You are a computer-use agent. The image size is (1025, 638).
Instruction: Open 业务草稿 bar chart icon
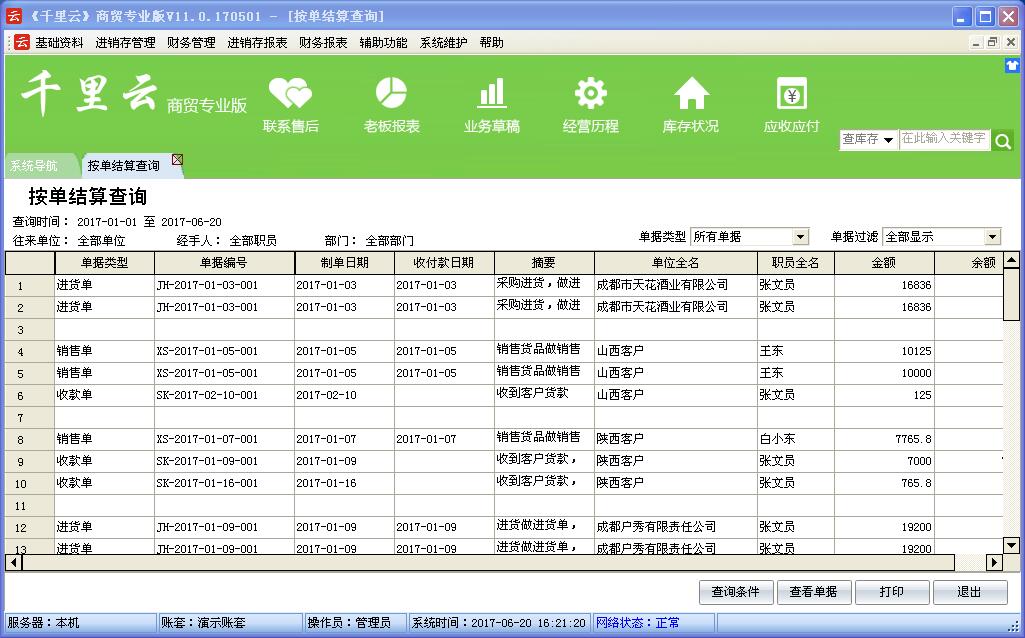pyautogui.click(x=491, y=94)
